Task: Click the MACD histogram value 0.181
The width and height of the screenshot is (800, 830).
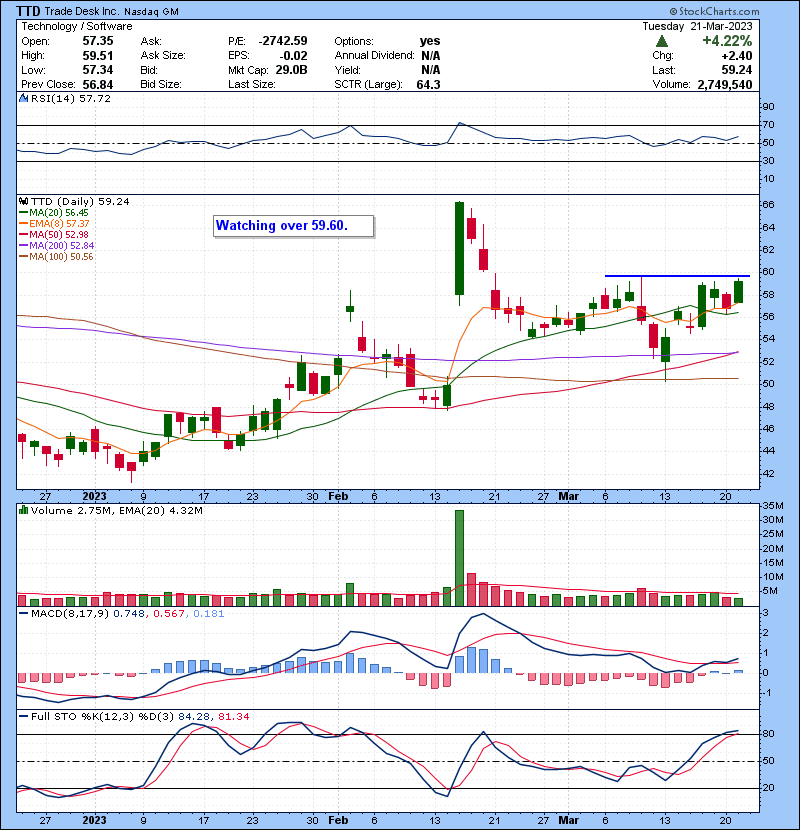Action: [209, 614]
